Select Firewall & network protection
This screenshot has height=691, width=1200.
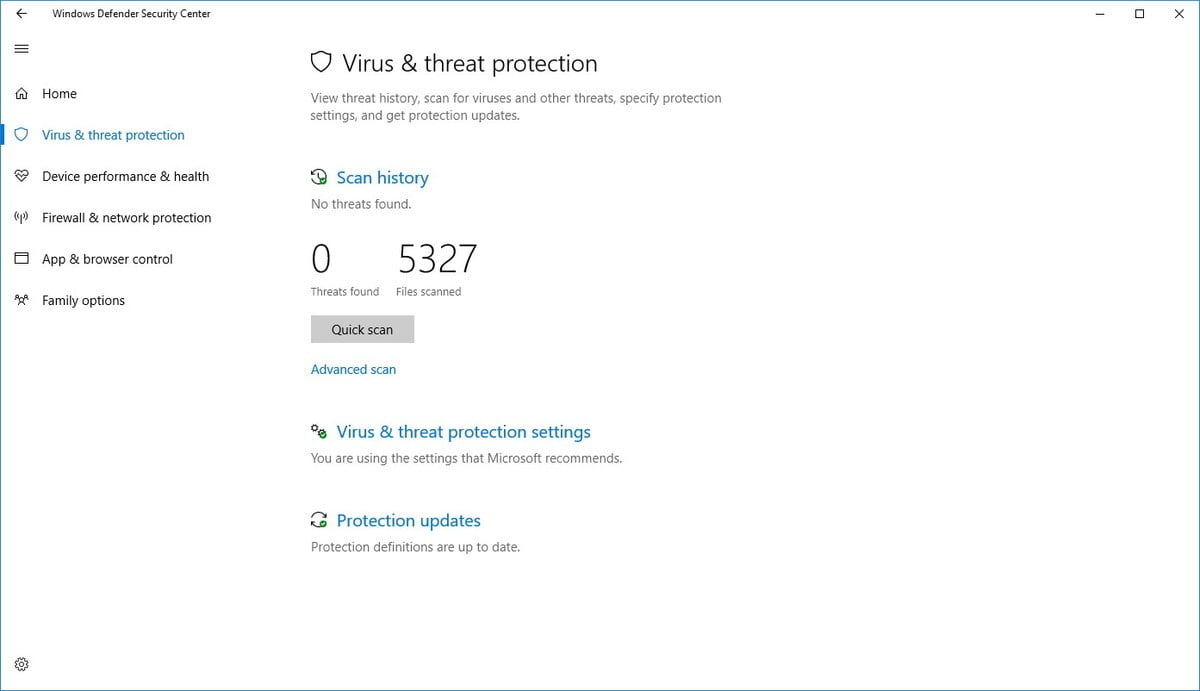[x=126, y=218]
